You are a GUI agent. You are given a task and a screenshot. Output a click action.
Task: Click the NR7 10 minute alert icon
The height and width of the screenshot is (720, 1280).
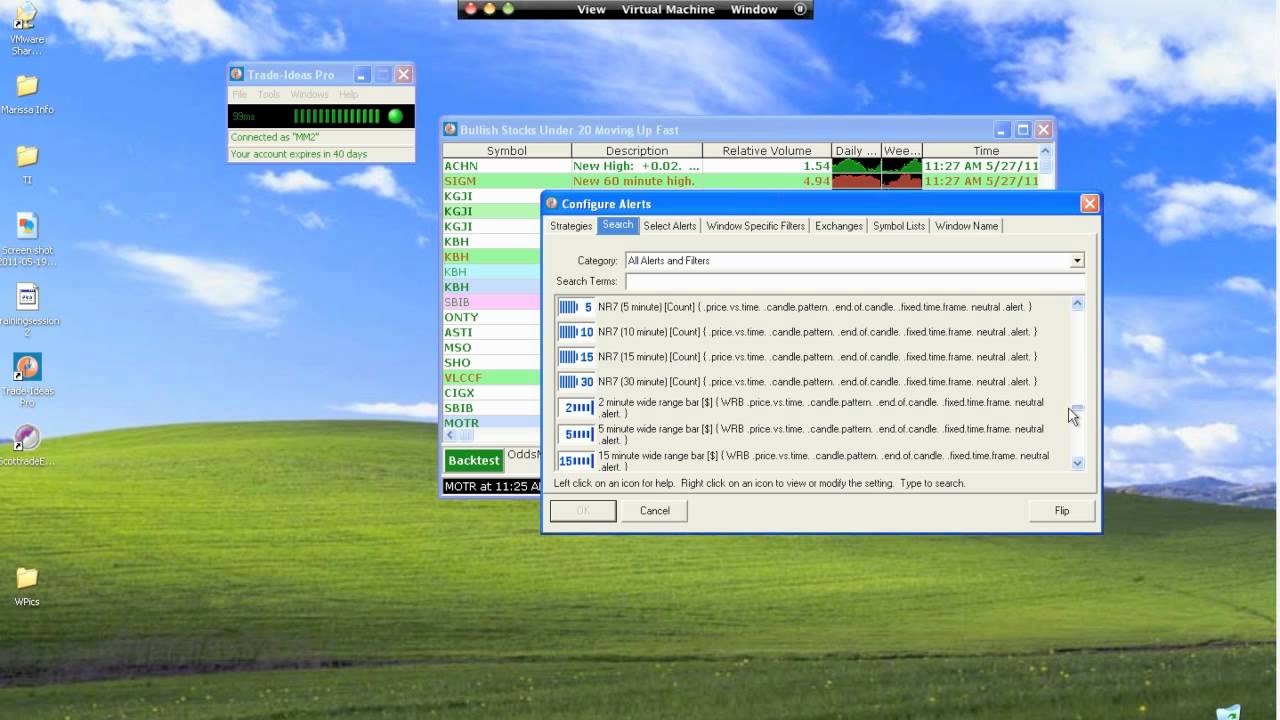[x=576, y=332]
